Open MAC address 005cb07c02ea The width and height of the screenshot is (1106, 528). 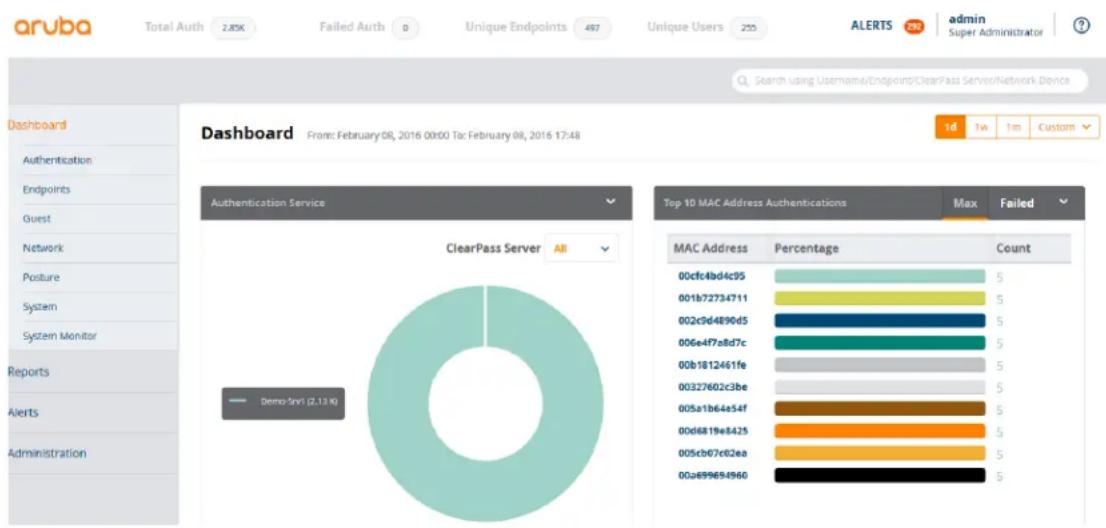[712, 453]
